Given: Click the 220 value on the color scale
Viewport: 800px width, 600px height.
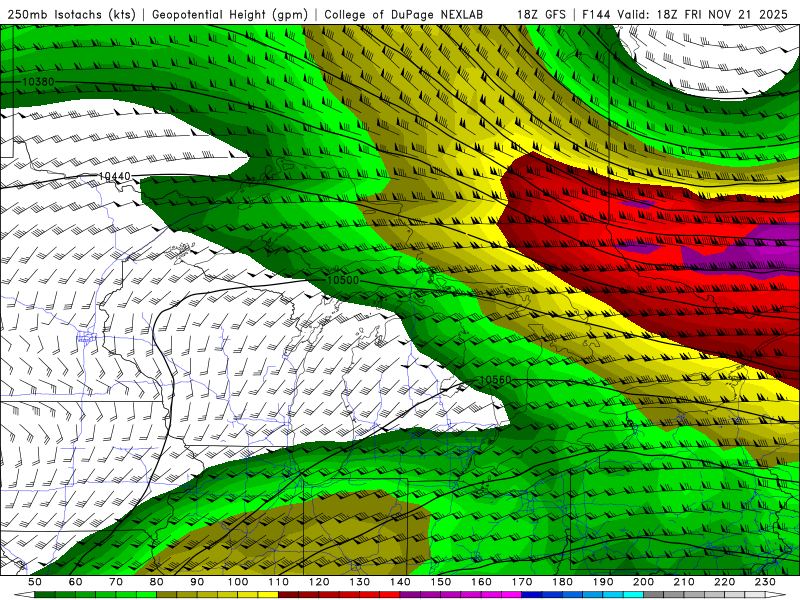Looking at the screenshot, I should 725,582.
